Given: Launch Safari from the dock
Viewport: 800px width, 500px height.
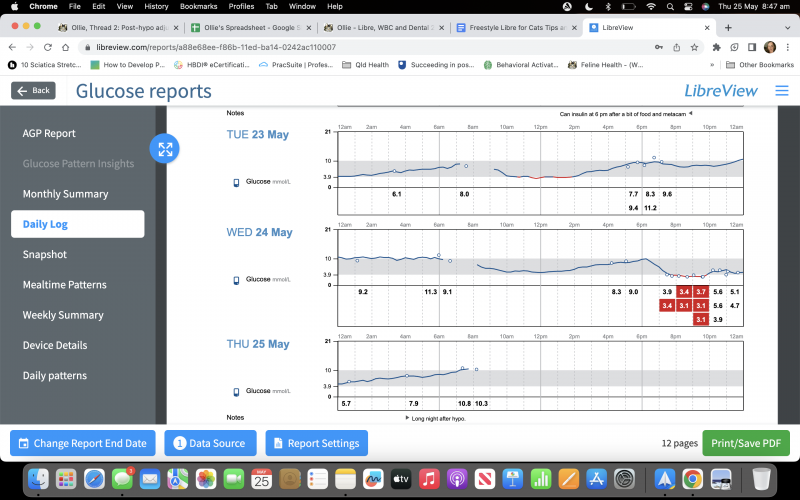Looking at the screenshot, I should (94, 479).
